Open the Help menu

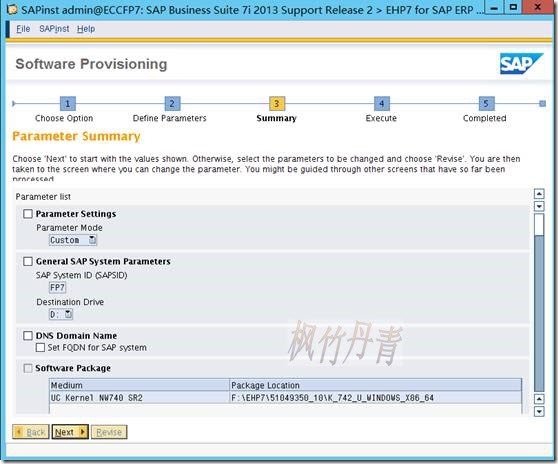[86, 29]
